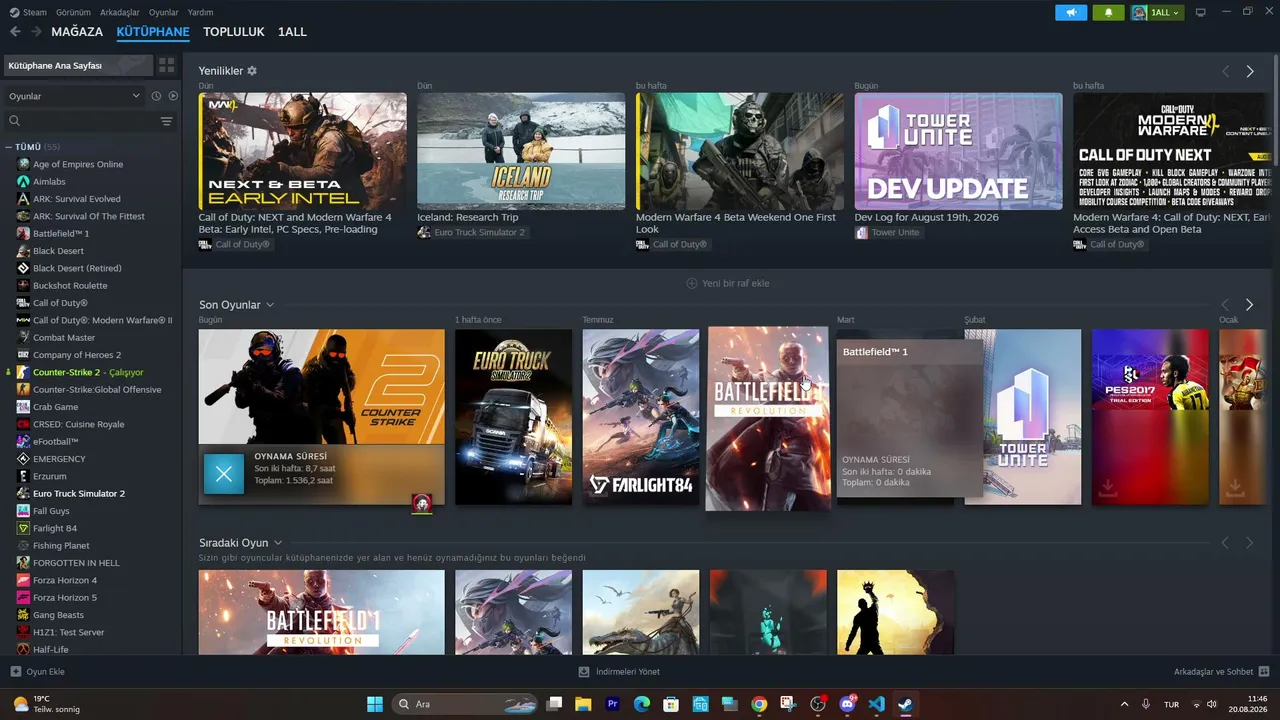Click the Farlight 84 icon in game list
Viewport: 1280px width, 720px height.
coord(23,528)
